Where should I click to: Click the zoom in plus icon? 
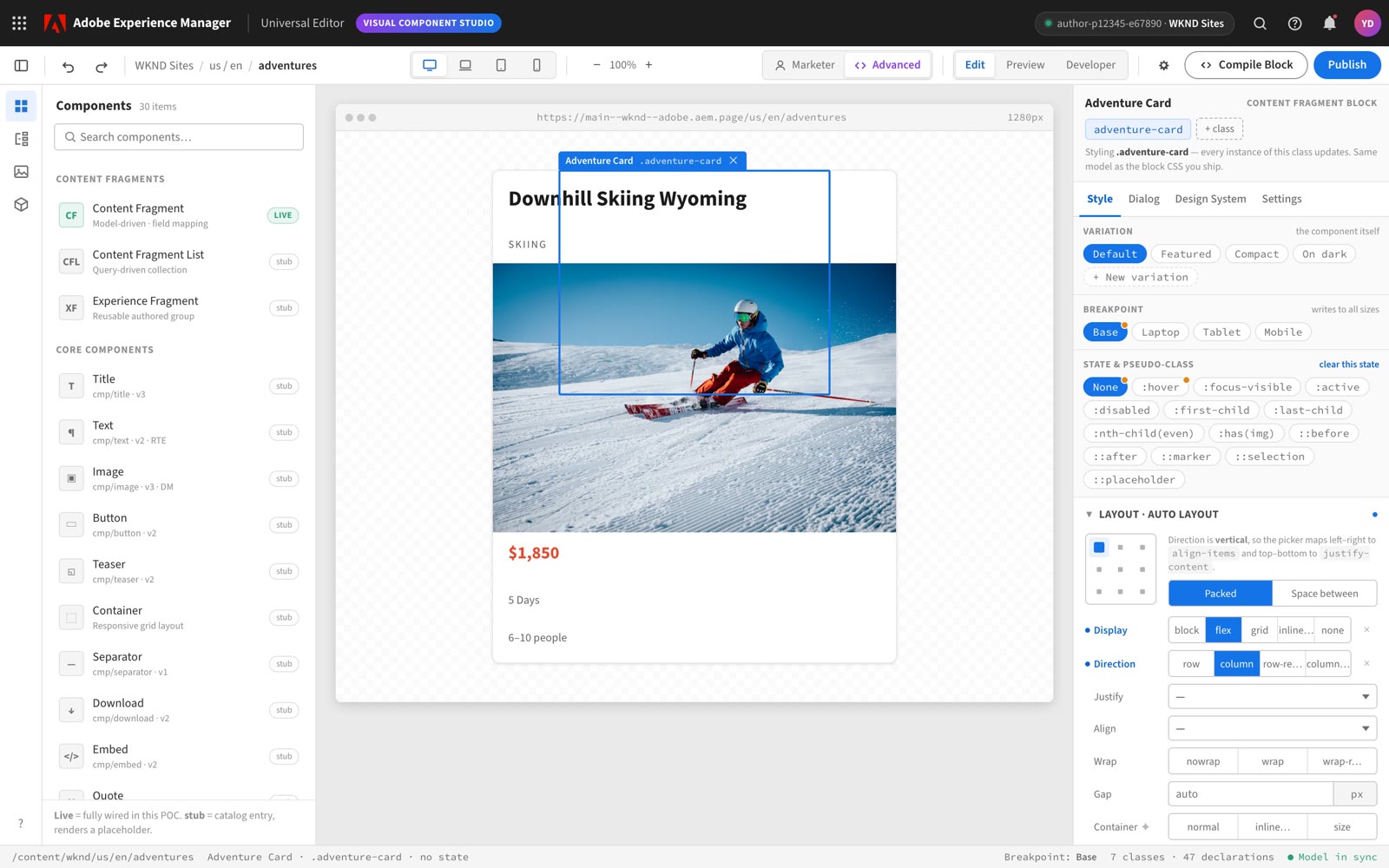[648, 65]
